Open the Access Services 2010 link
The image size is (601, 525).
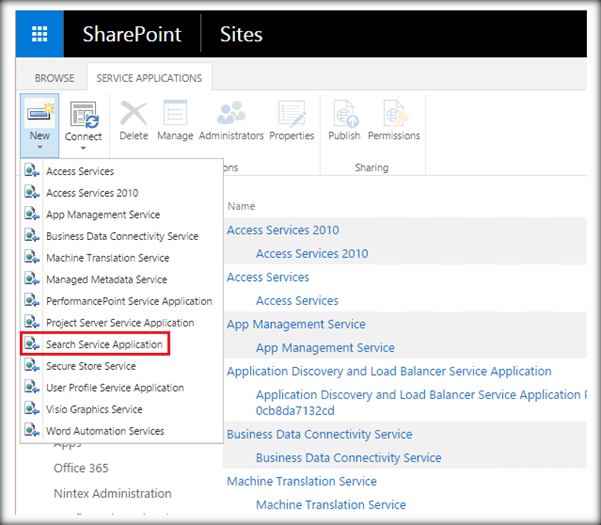[283, 230]
